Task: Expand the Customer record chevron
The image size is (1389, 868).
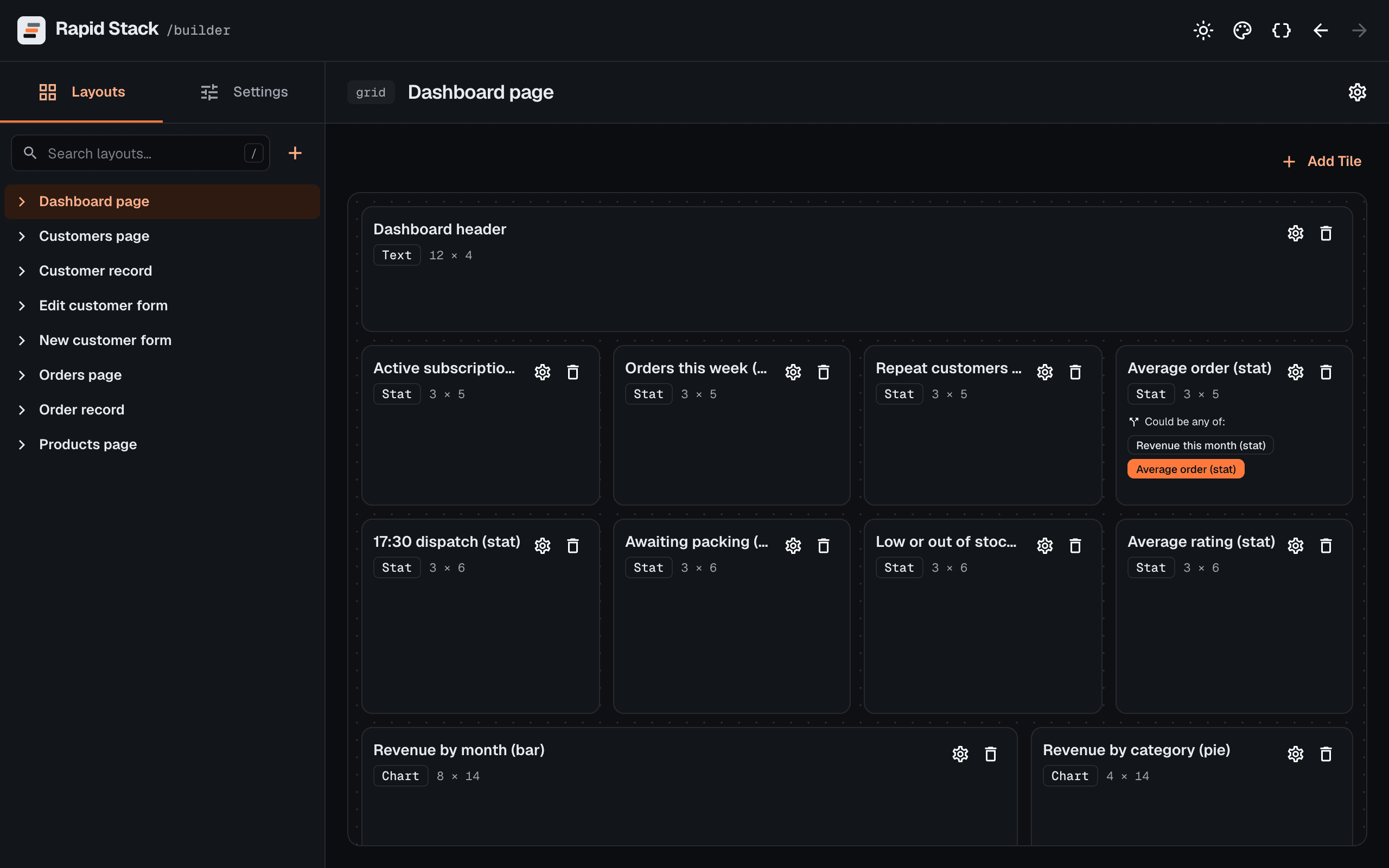Action: (x=22, y=271)
